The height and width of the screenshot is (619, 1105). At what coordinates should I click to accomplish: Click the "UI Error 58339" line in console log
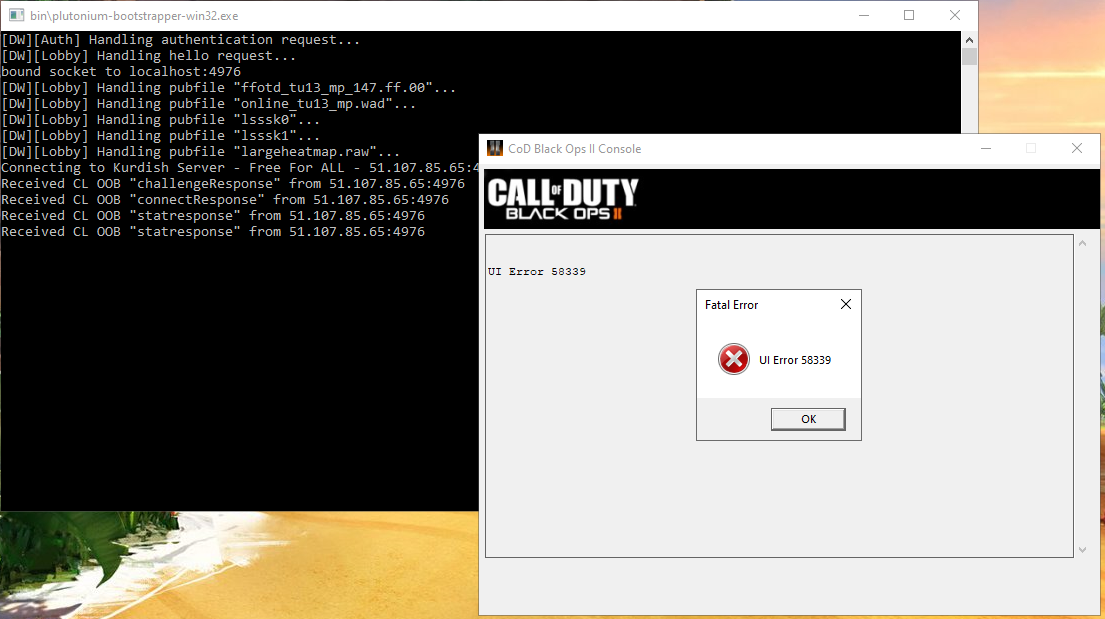pos(536,272)
